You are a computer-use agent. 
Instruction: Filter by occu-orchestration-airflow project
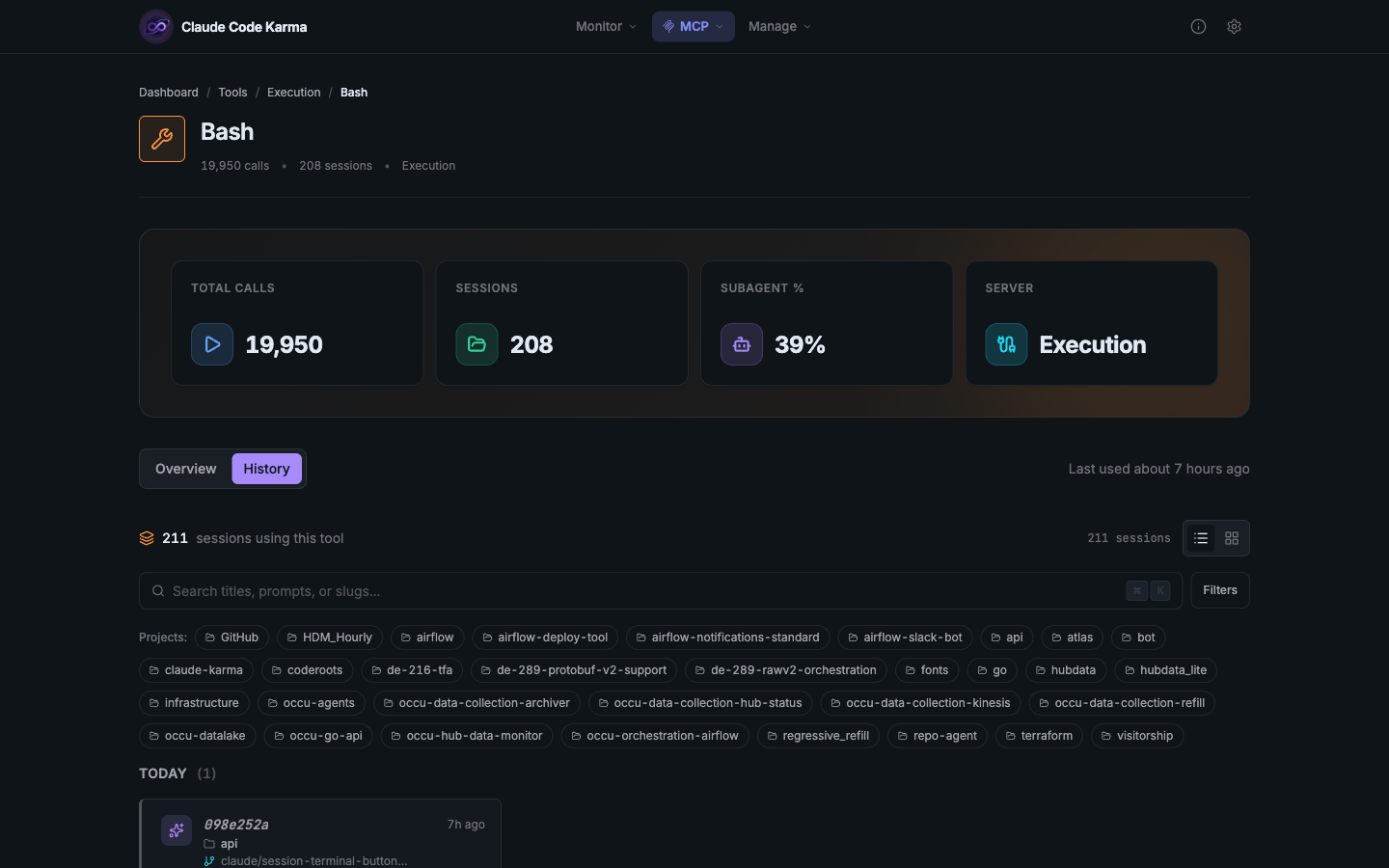(655, 736)
